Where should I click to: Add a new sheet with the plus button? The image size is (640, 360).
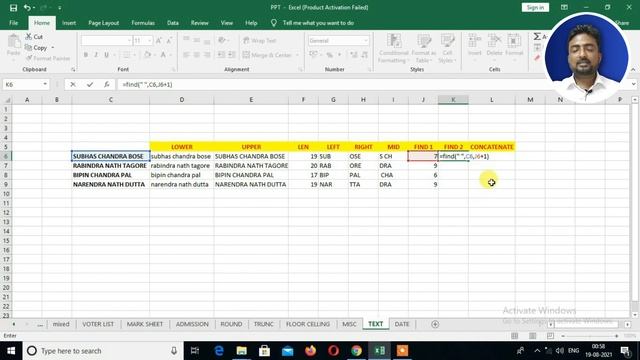pyautogui.click(x=435, y=324)
